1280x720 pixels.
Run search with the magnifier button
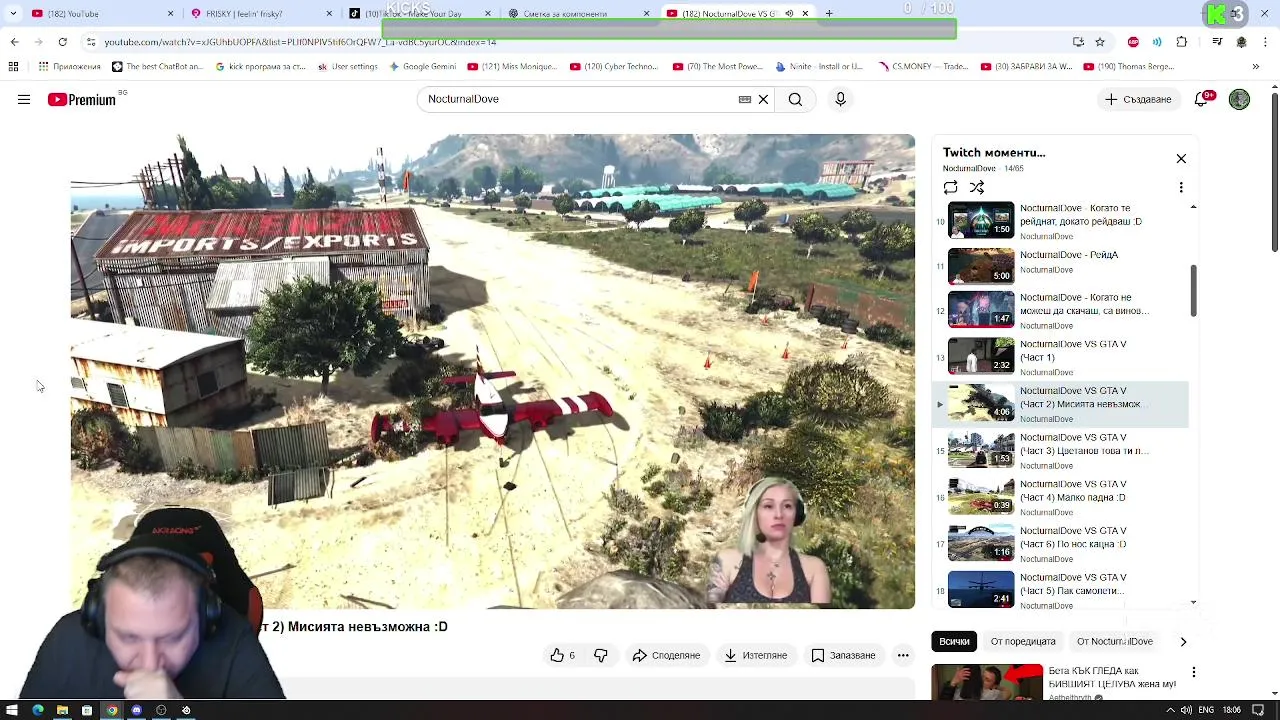(x=795, y=99)
